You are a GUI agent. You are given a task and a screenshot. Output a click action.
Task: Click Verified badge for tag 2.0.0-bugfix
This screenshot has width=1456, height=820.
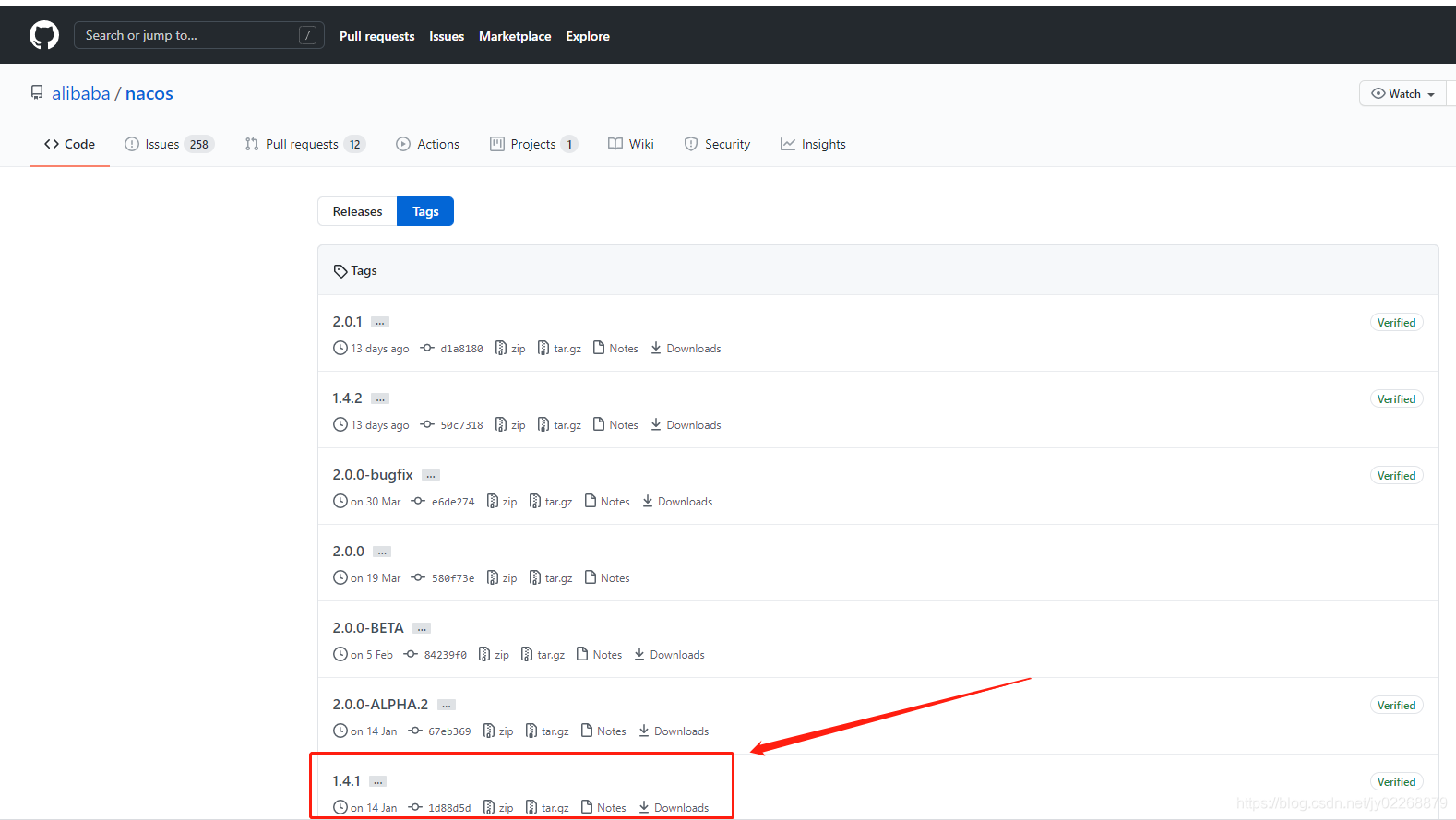pyautogui.click(x=1396, y=475)
